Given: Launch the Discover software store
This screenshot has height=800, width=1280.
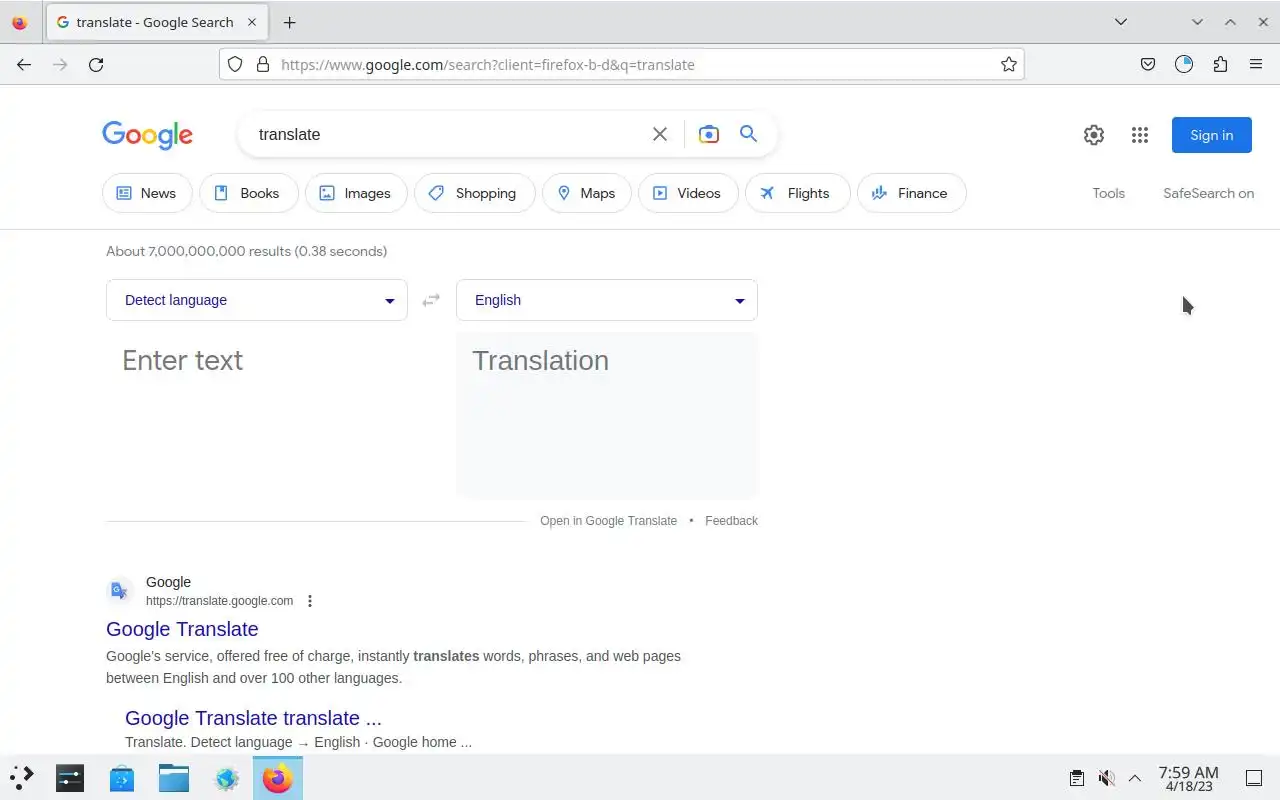Looking at the screenshot, I should click(x=122, y=778).
